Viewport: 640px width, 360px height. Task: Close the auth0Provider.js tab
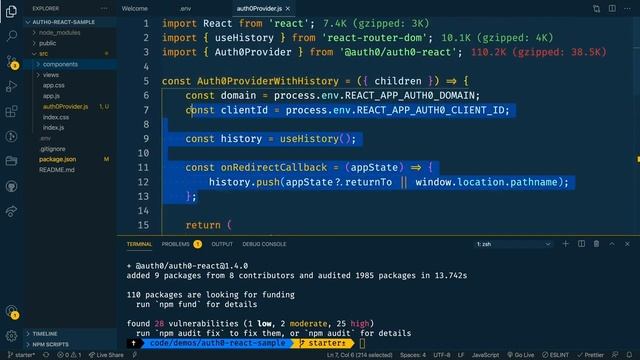point(288,9)
